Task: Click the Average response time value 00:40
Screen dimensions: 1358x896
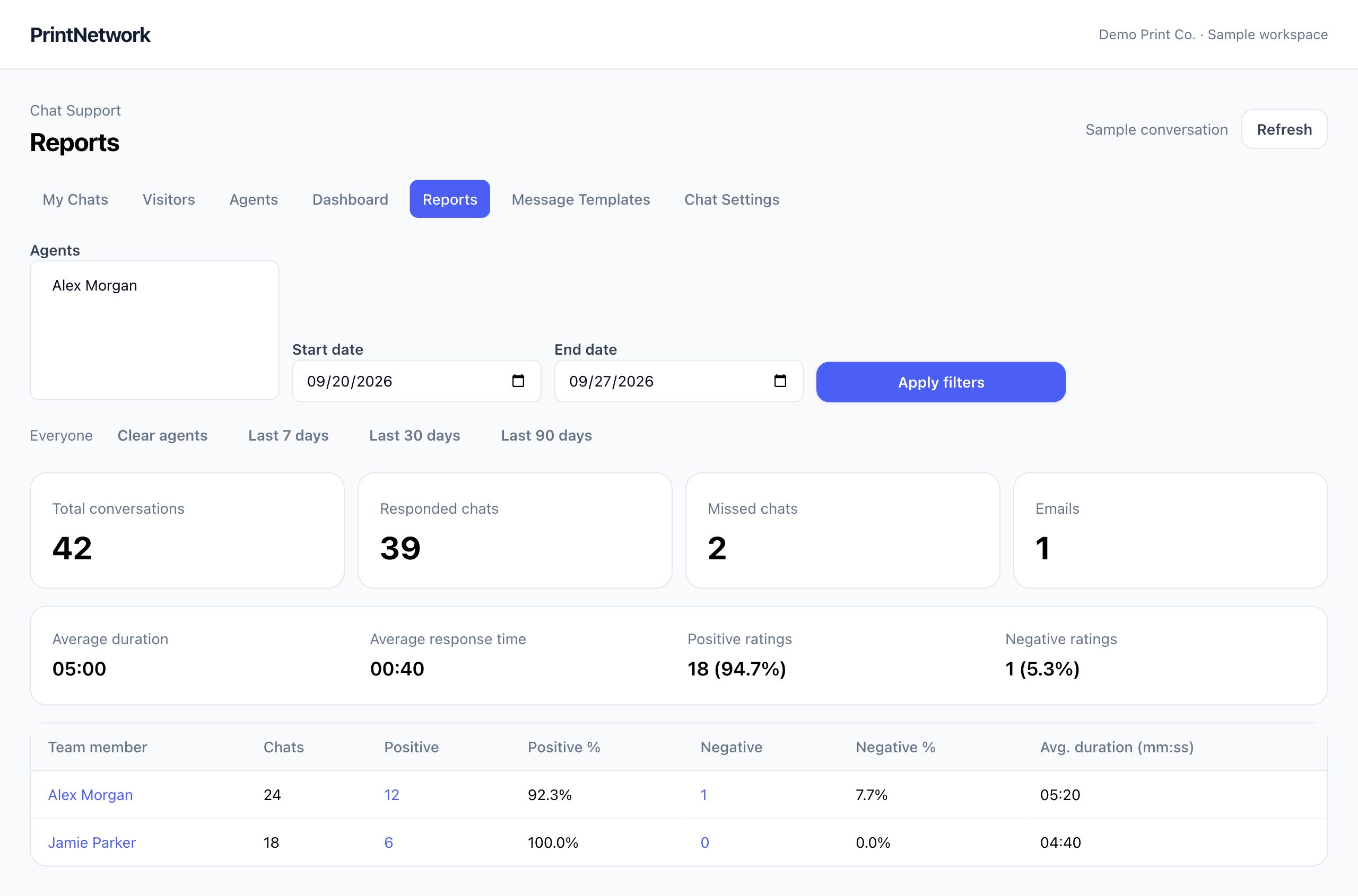Action: [x=397, y=669]
